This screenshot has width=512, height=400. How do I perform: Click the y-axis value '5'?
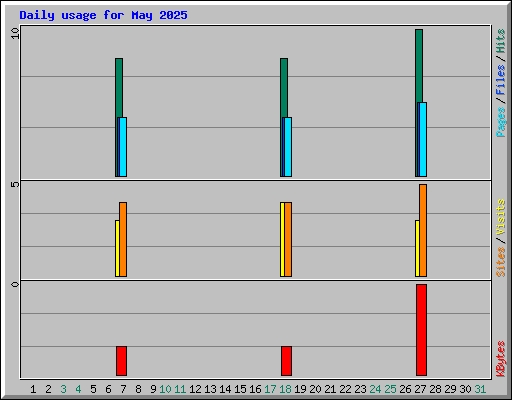(x=15, y=184)
